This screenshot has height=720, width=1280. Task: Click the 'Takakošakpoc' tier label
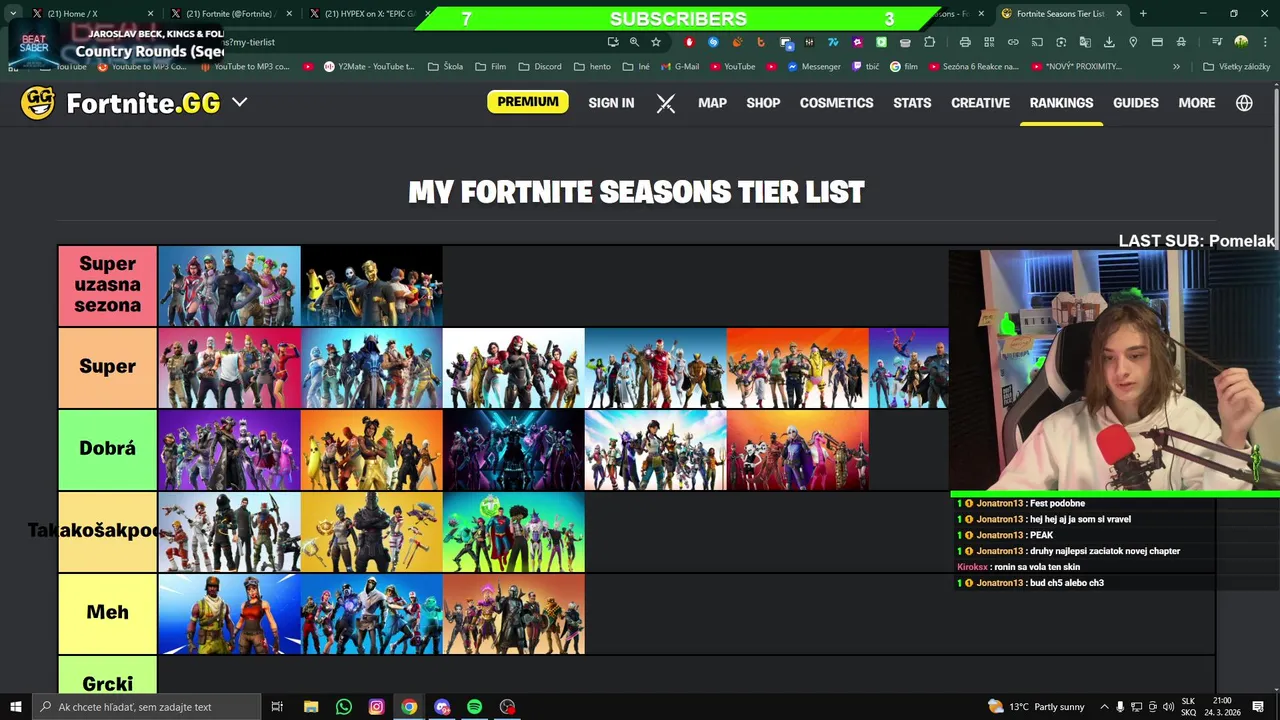tap(107, 531)
